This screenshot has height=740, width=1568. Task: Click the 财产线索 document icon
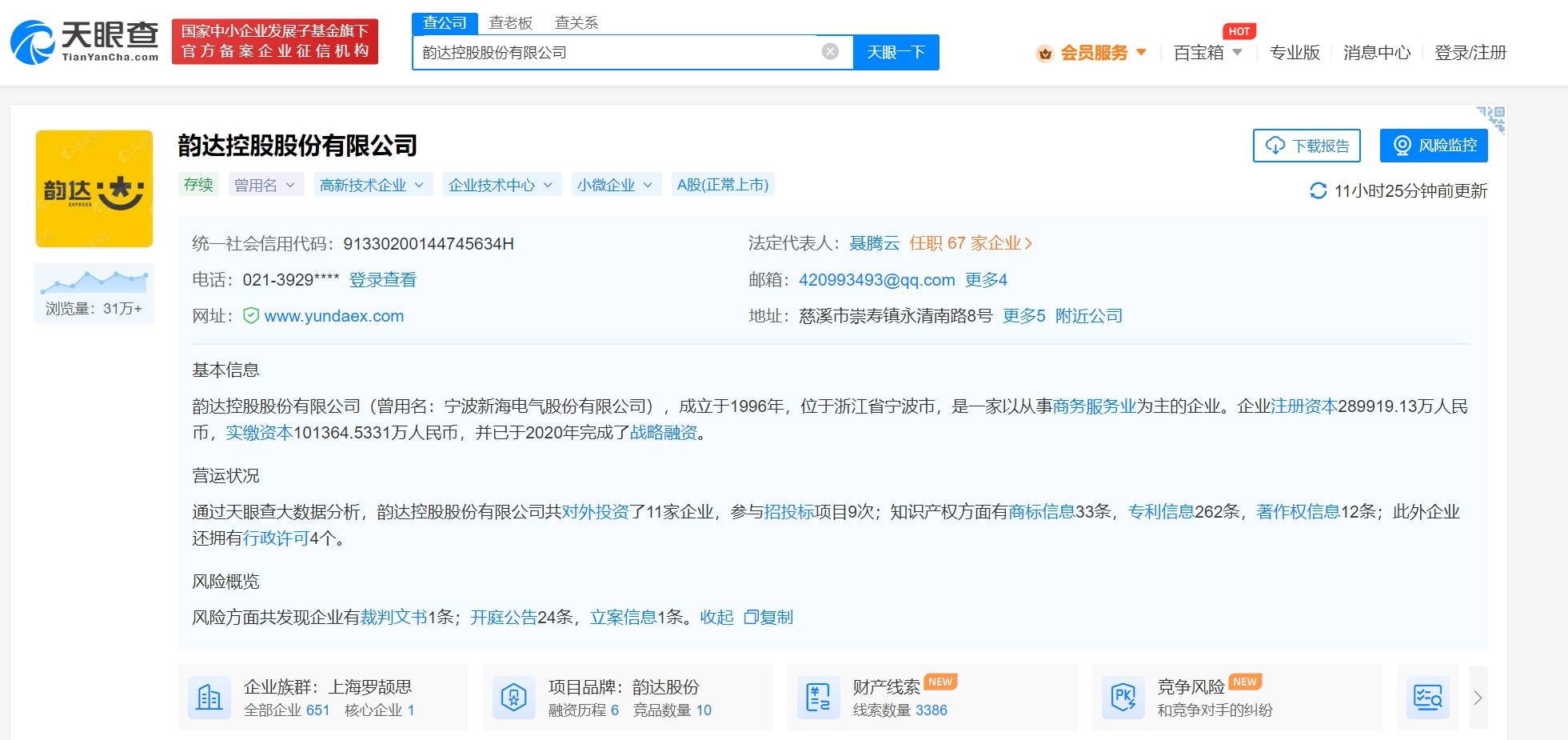click(818, 698)
